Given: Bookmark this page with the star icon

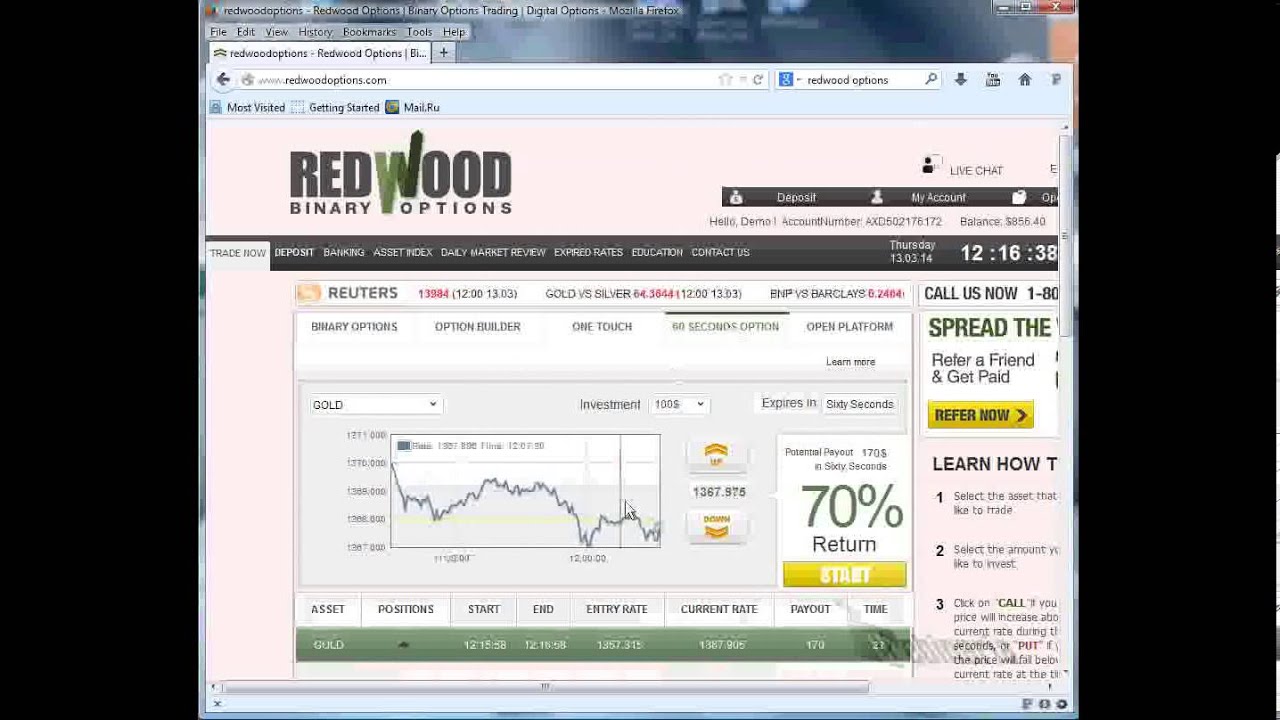Looking at the screenshot, I should pyautogui.click(x=725, y=80).
